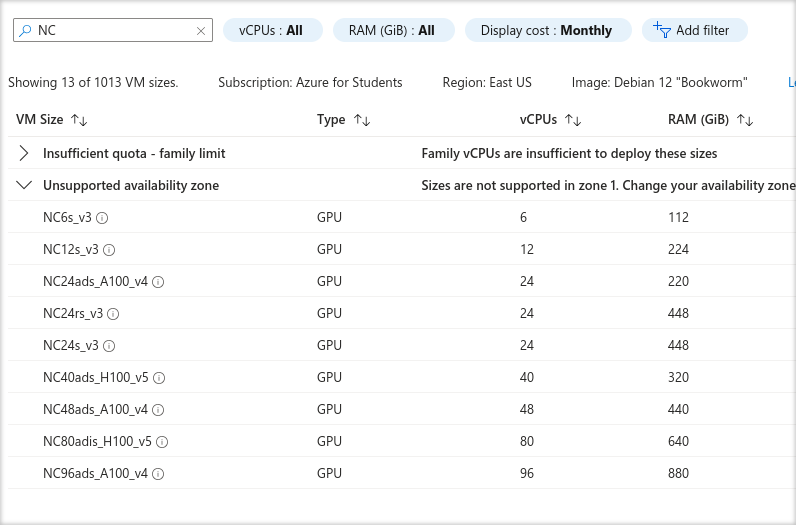Expand Insufficient quota - family limit group
Screen dimensions: 796x525
point(24,153)
